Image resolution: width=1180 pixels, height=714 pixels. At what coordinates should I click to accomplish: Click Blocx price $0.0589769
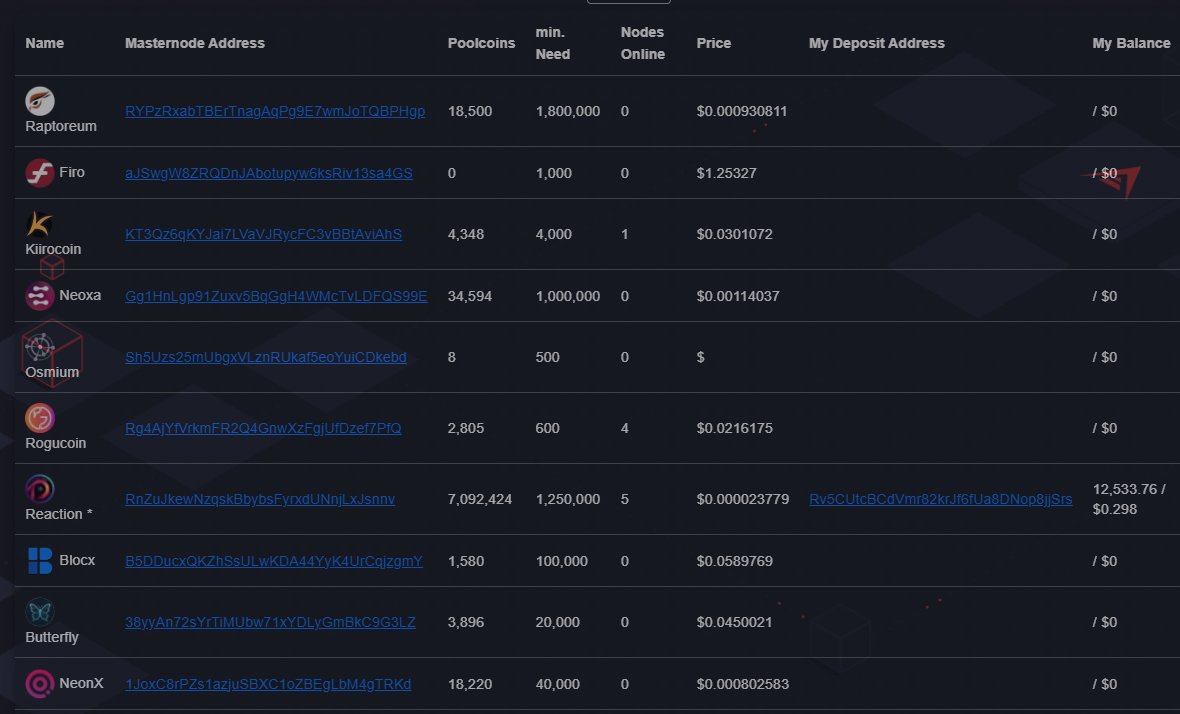click(734, 561)
